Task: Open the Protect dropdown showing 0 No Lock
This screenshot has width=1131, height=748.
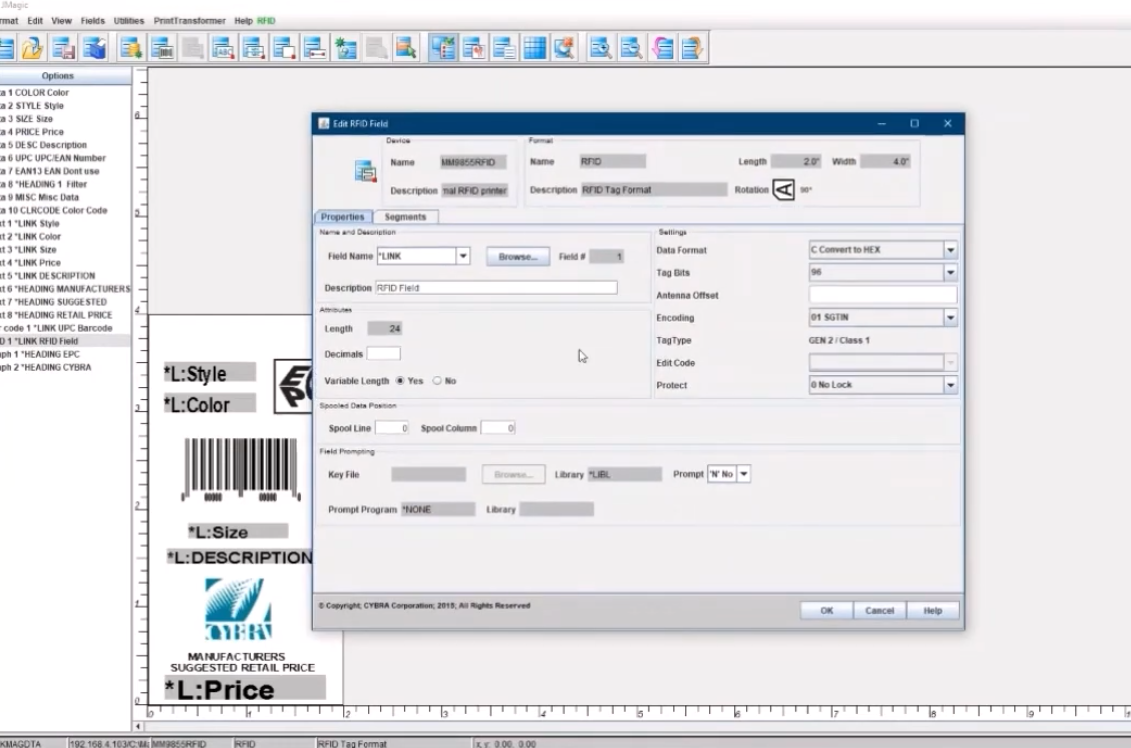Action: [x=950, y=385]
